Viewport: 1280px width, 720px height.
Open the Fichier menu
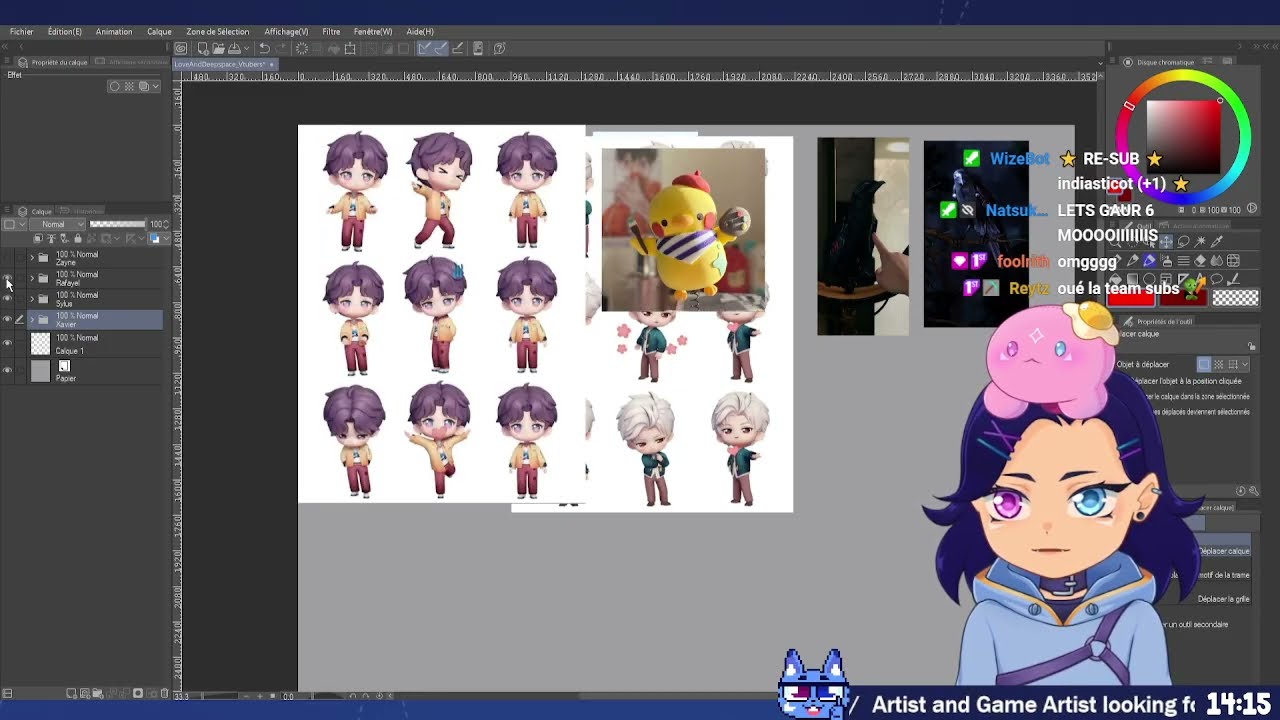[x=21, y=32]
